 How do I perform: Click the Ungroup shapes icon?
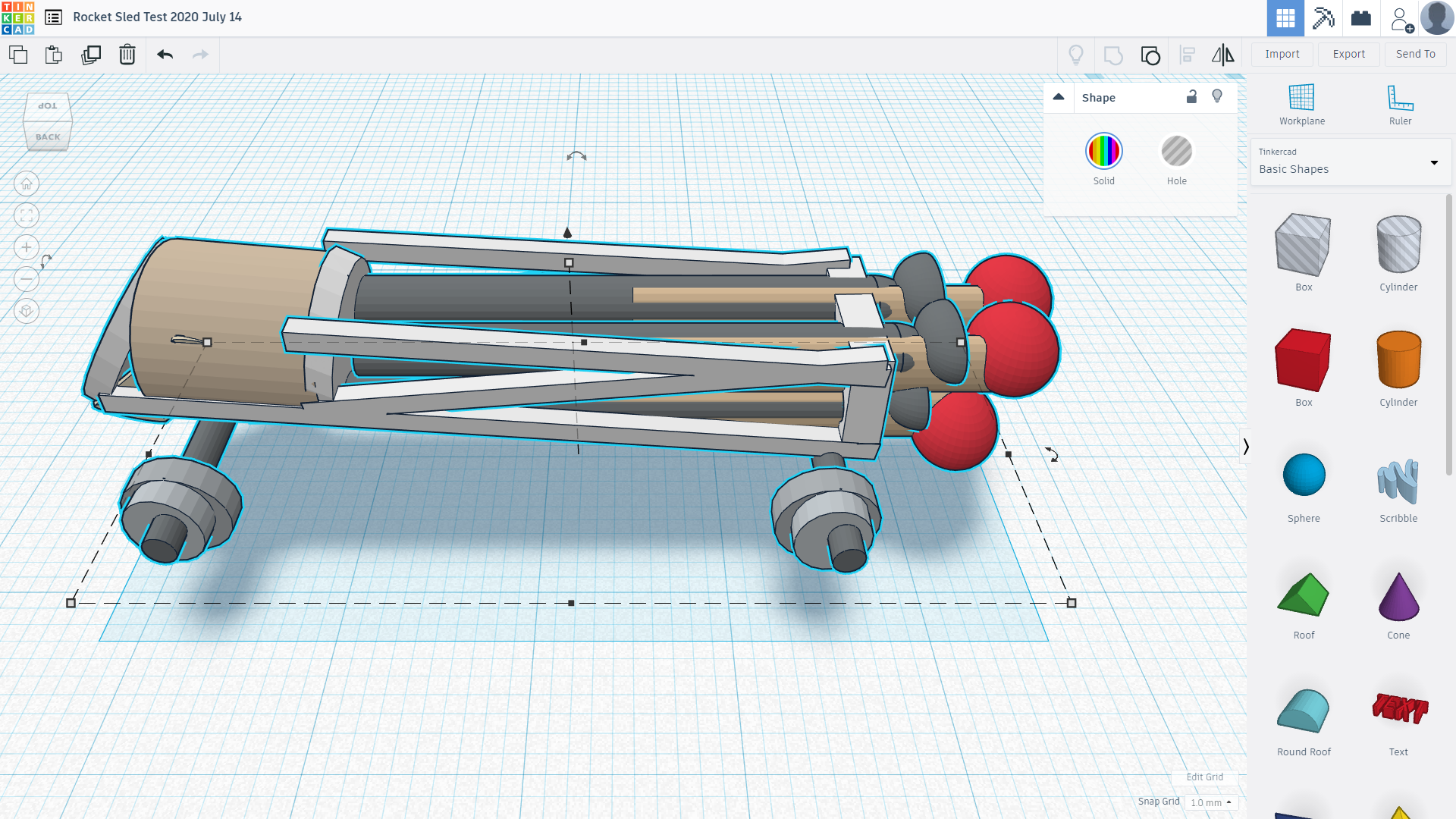click(x=1150, y=55)
